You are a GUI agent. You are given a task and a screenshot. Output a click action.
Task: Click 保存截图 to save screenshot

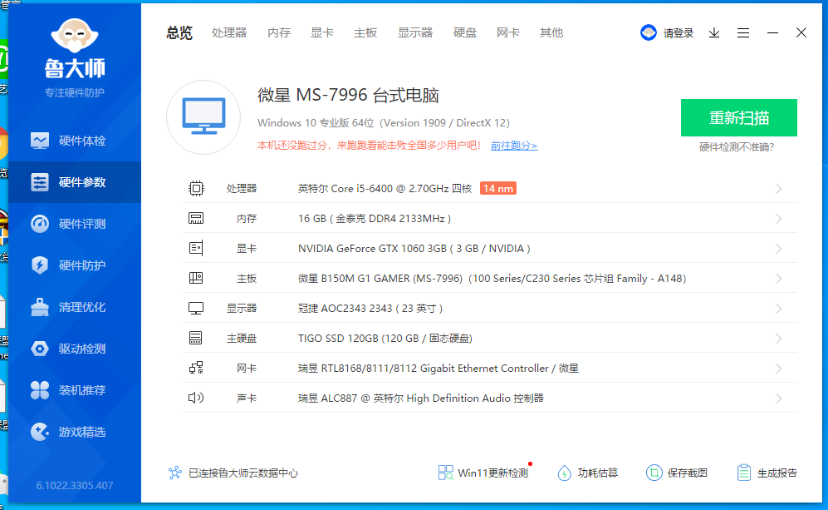[677, 473]
